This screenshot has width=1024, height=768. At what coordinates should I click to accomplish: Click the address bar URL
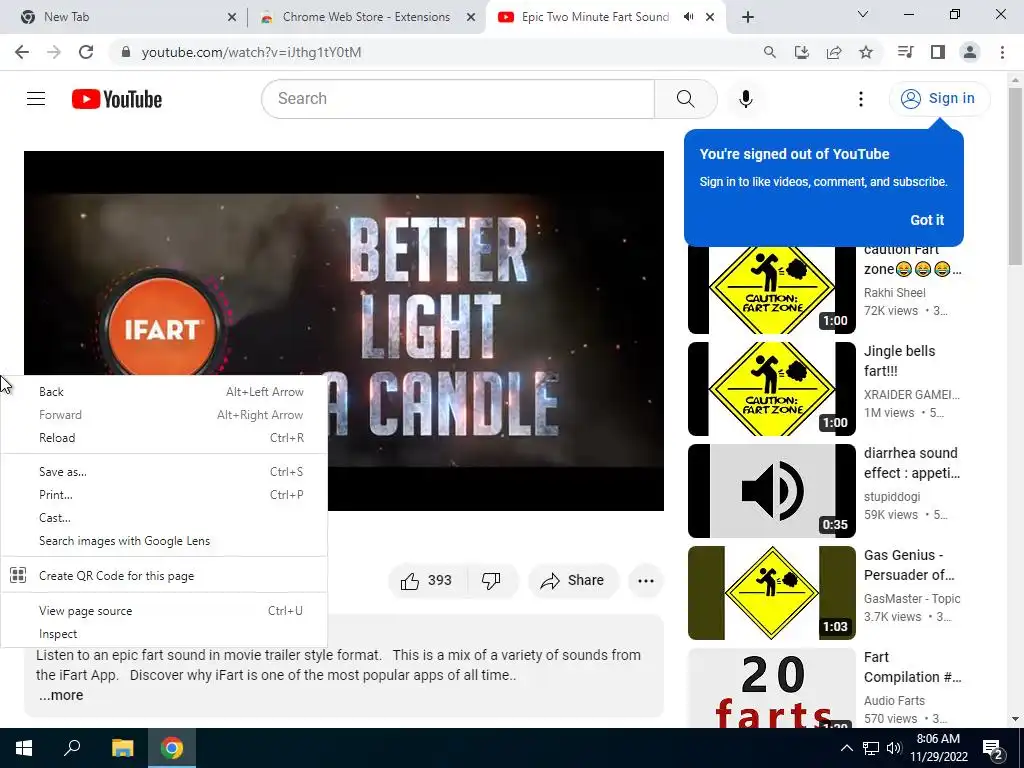(251, 52)
